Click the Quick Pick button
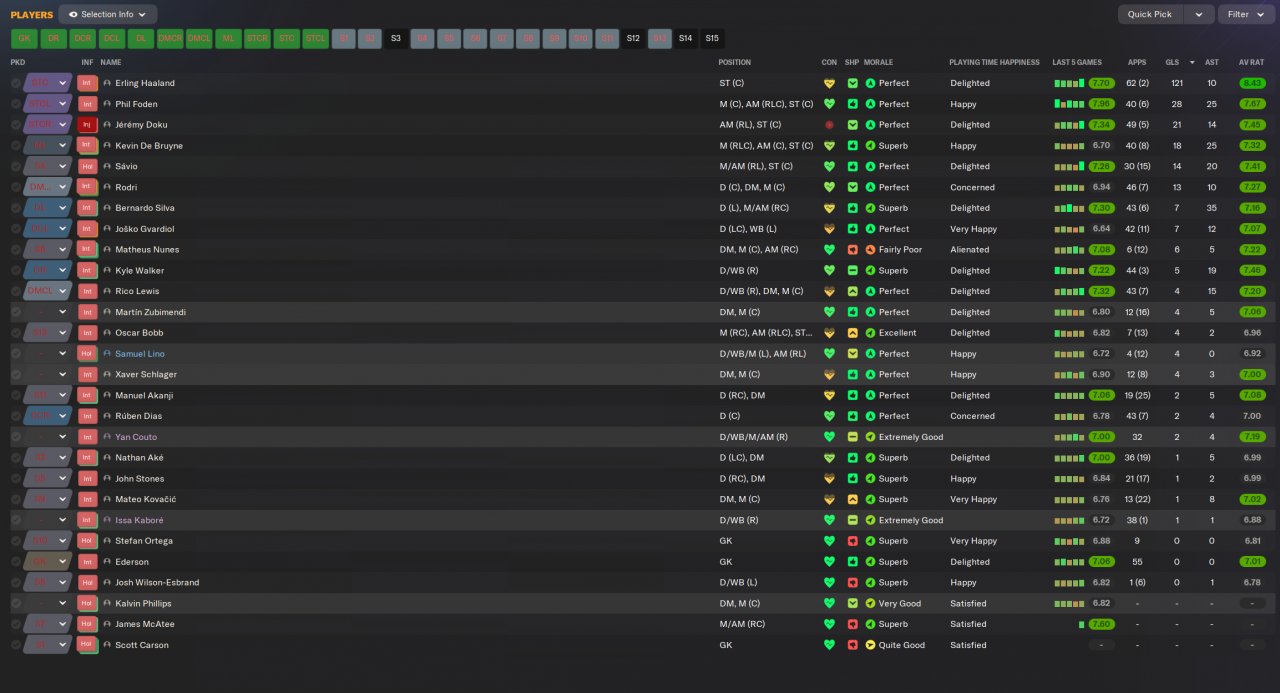Image resolution: width=1280 pixels, height=693 pixels. [1150, 14]
